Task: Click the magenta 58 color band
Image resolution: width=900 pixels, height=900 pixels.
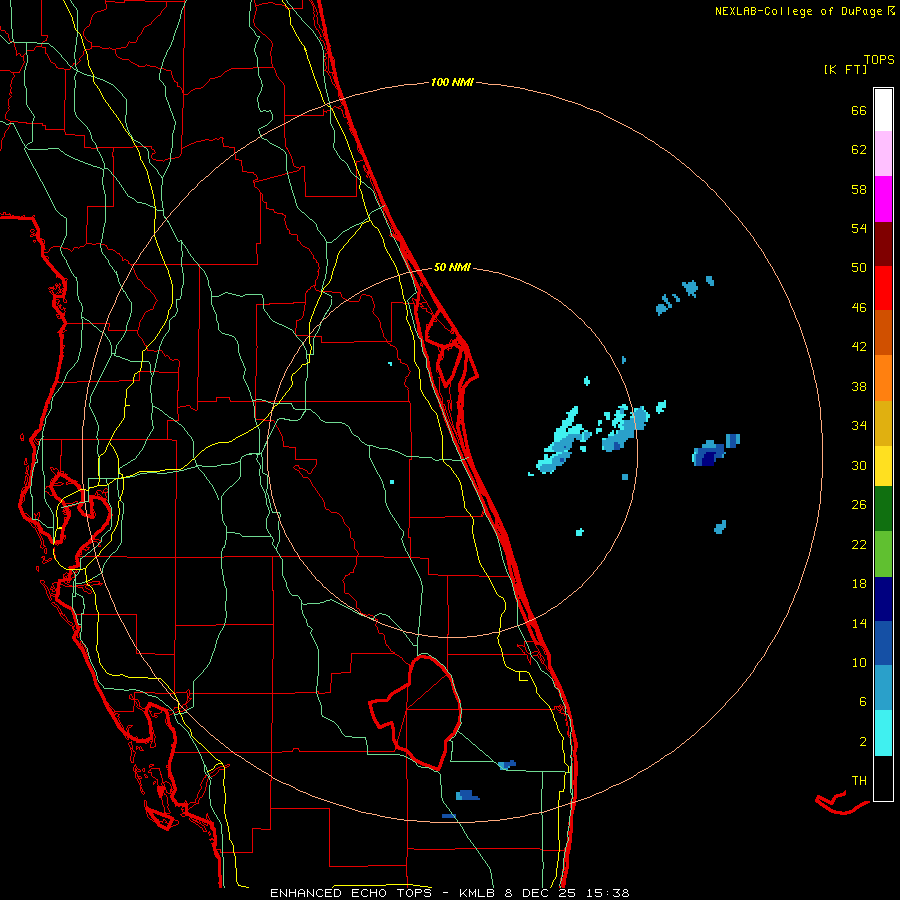Action: coord(883,199)
